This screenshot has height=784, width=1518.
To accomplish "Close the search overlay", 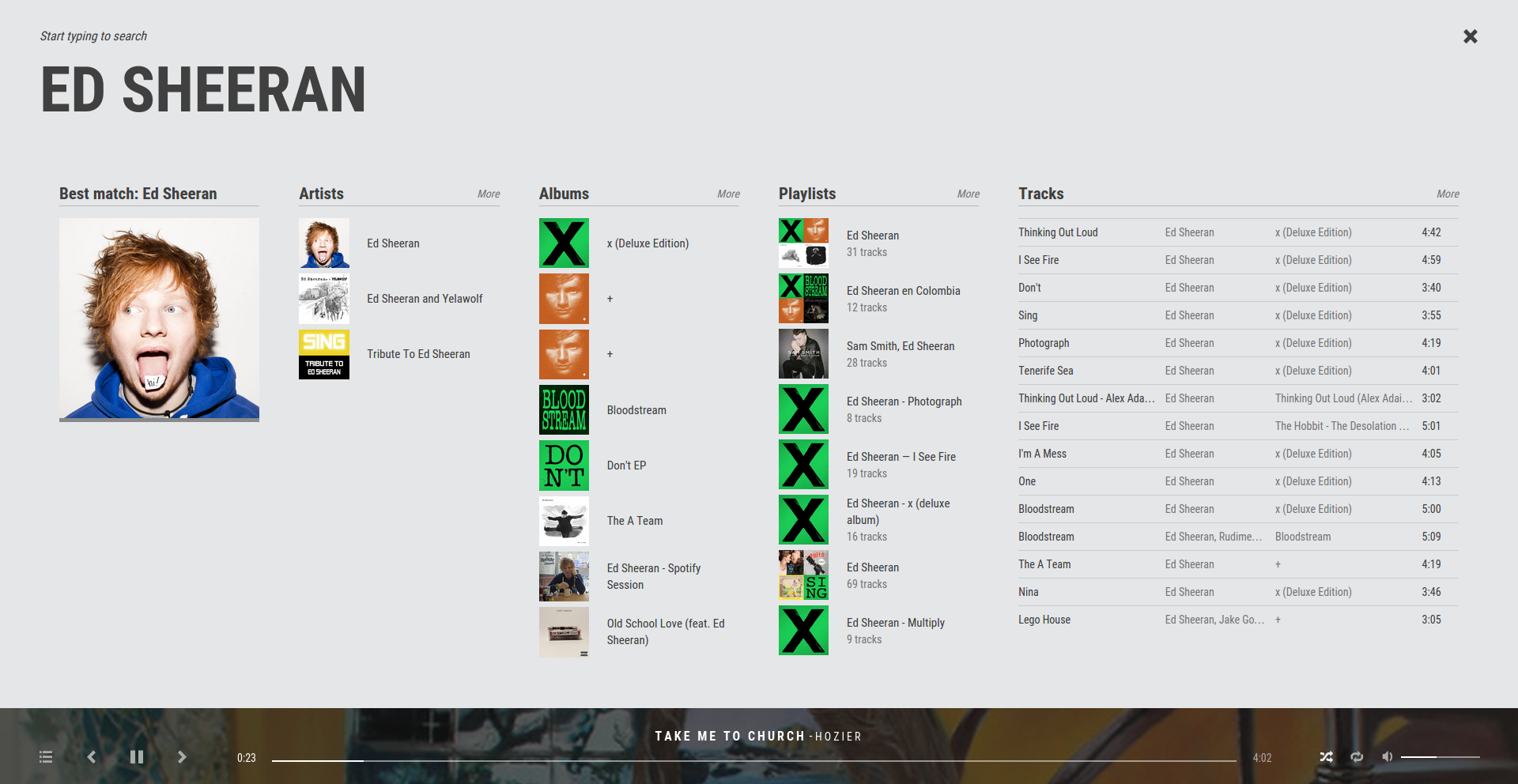I will click(x=1470, y=36).
